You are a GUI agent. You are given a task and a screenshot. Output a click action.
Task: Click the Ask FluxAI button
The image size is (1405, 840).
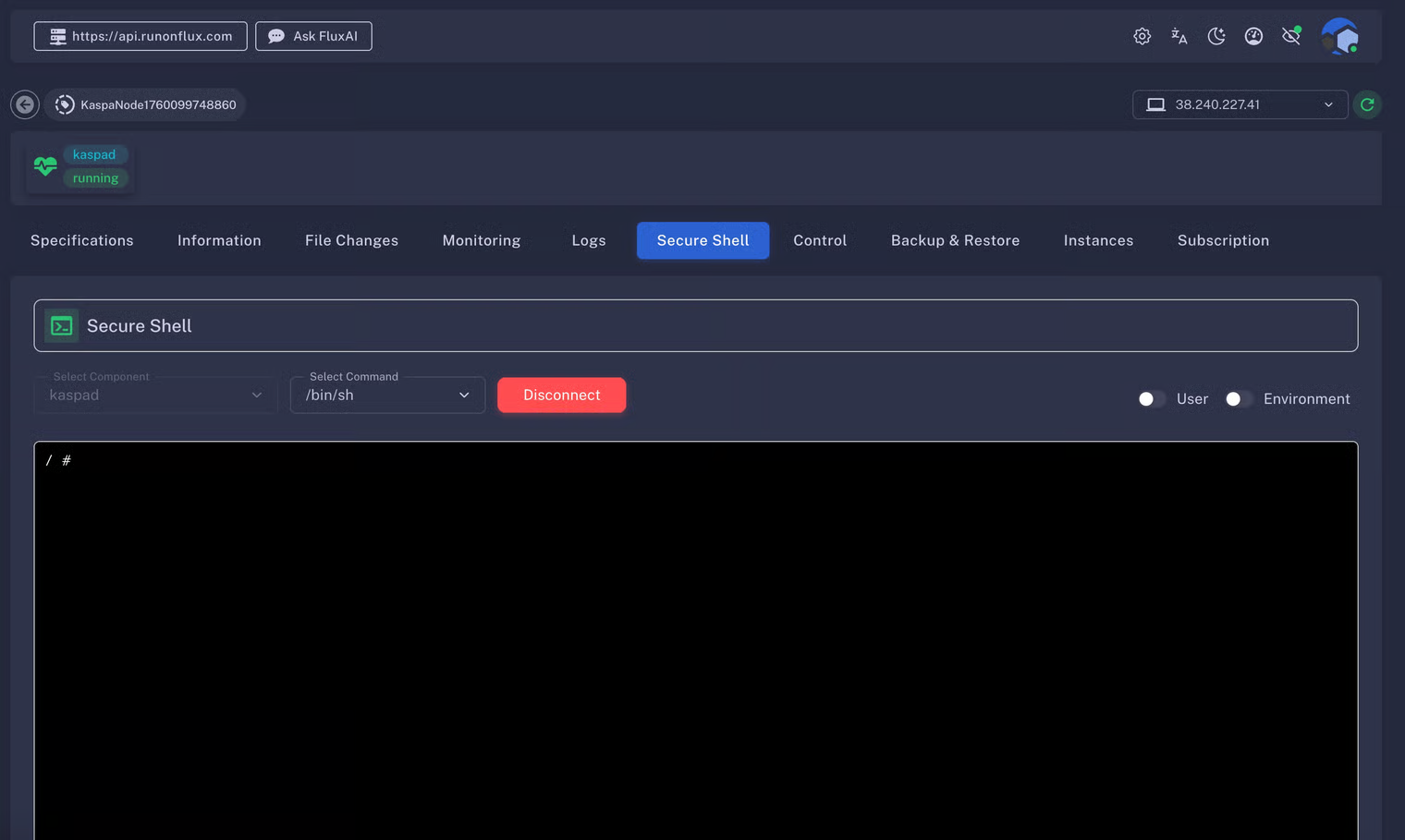[313, 36]
